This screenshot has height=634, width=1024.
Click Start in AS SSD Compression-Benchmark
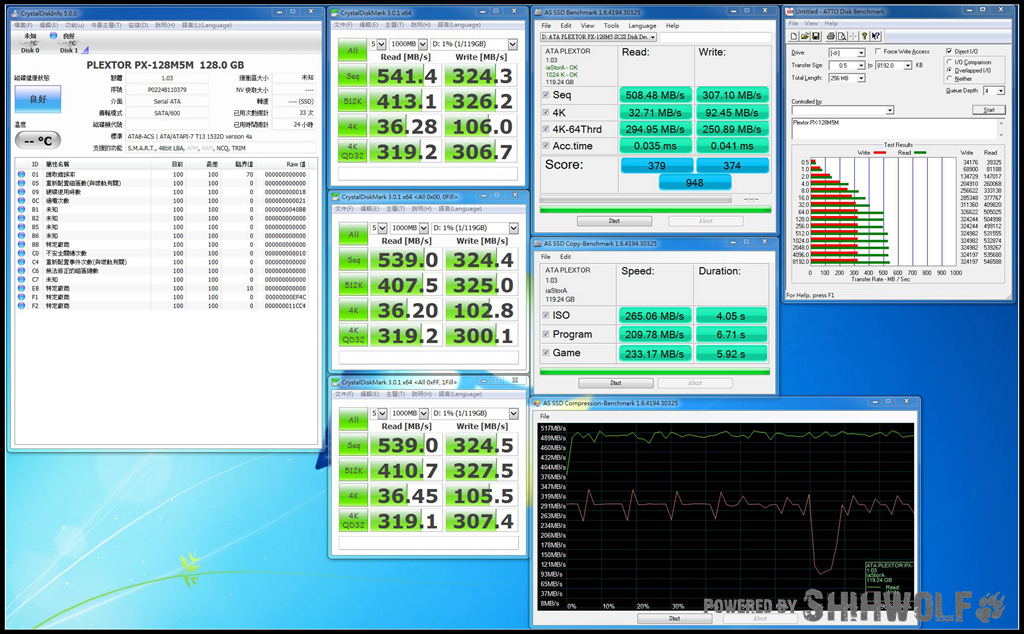(674, 618)
